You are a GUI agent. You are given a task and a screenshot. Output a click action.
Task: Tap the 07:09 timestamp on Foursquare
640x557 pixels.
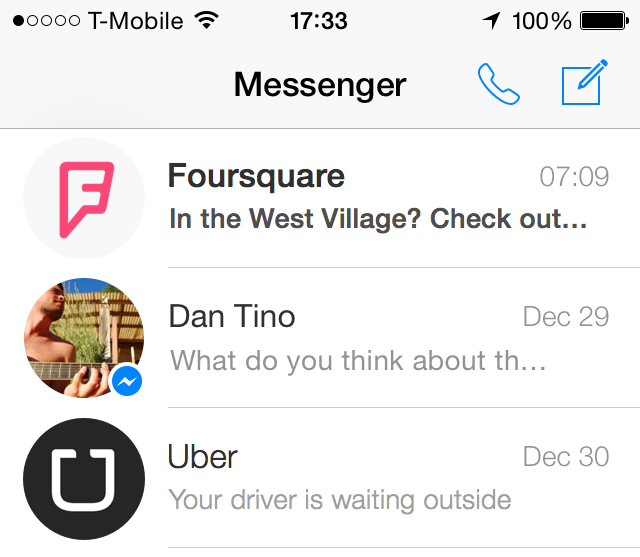click(x=574, y=177)
